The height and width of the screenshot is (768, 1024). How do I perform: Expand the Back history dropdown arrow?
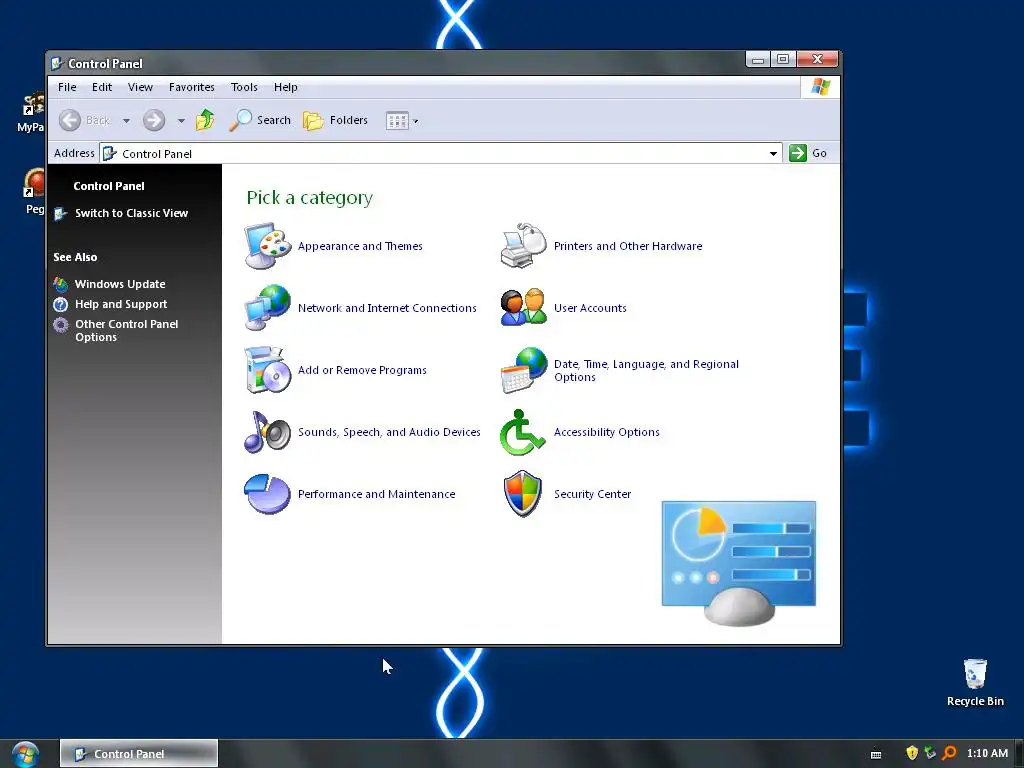tap(126, 121)
